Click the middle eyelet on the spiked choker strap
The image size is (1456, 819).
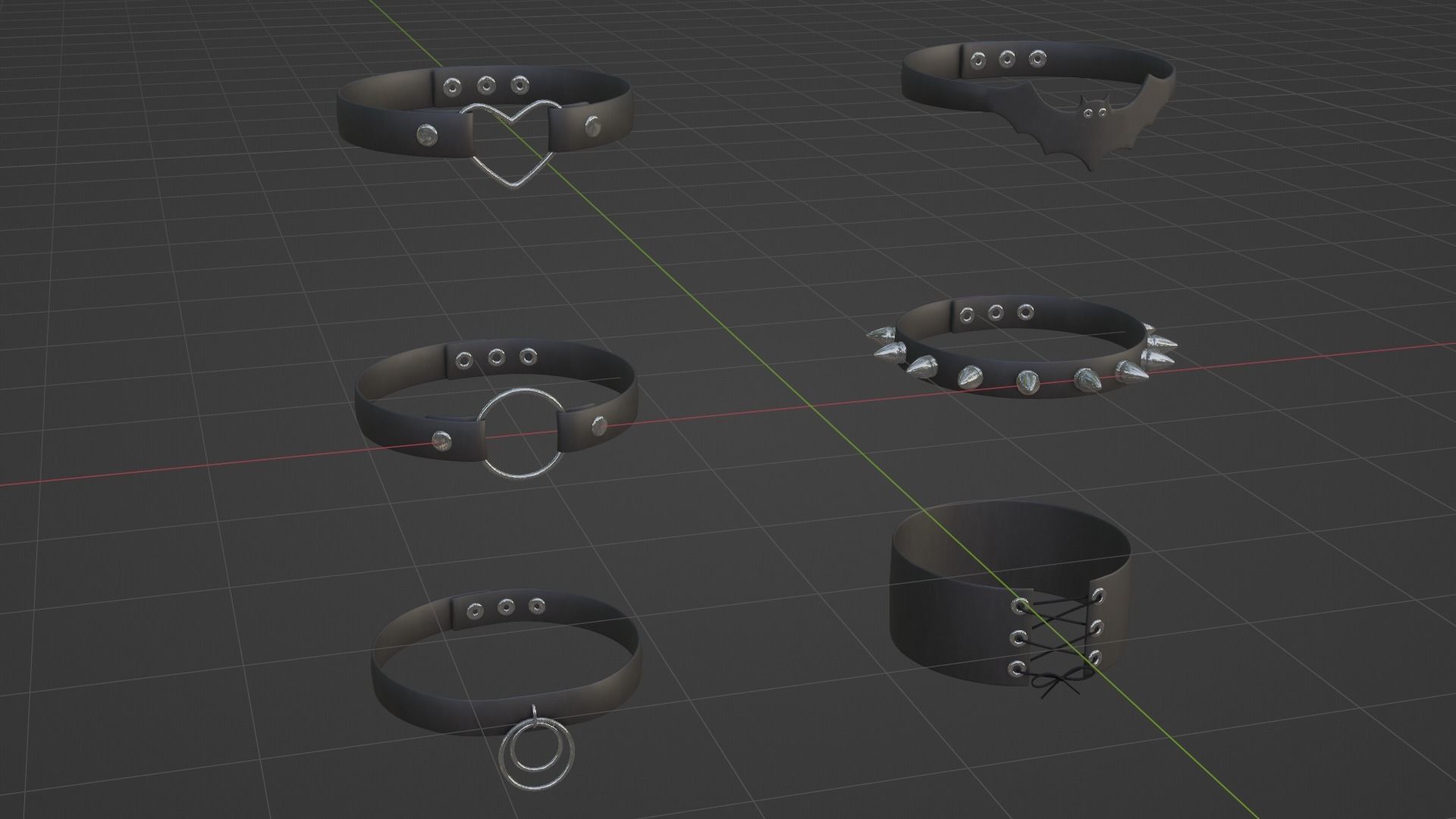995,312
